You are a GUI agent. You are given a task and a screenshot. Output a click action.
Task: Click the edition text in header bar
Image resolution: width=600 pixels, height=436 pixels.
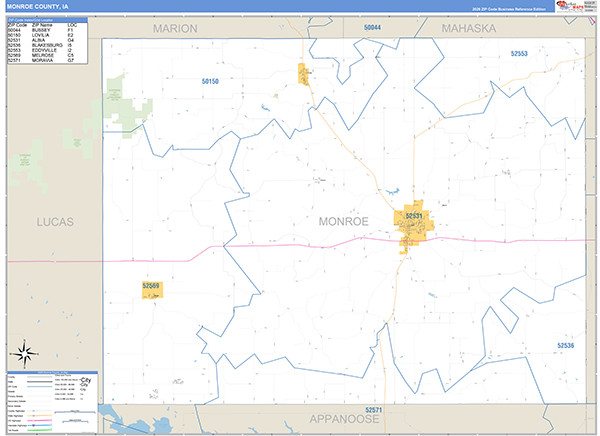pyautogui.click(x=509, y=9)
